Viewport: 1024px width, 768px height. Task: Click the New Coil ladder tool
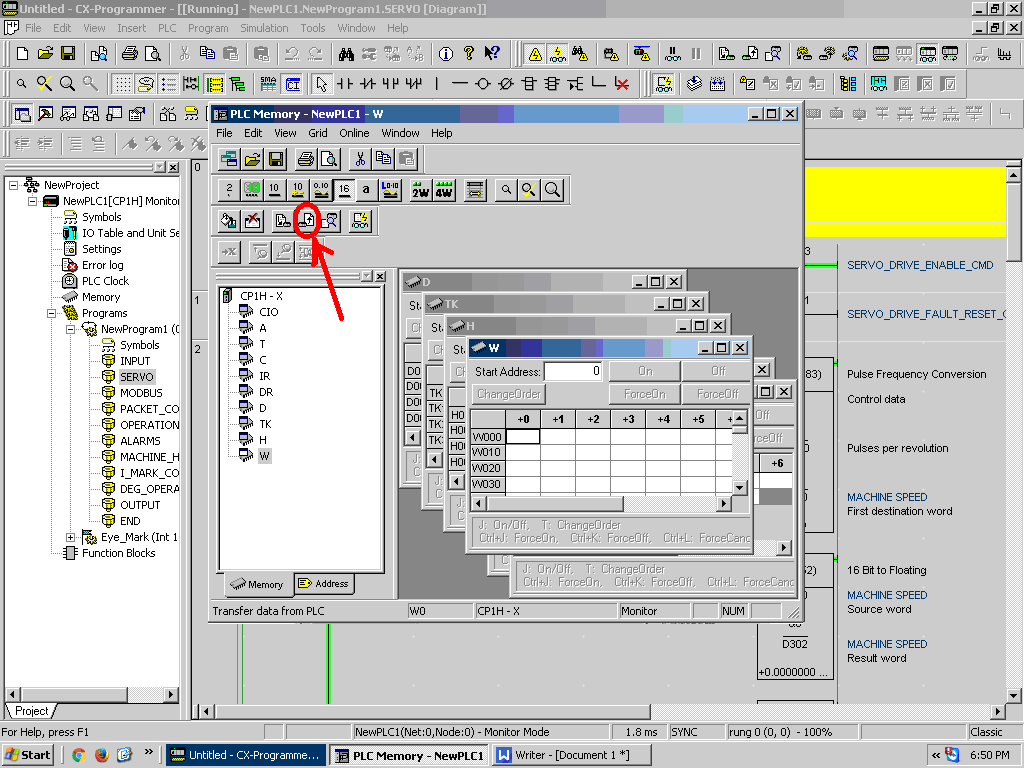tap(483, 84)
